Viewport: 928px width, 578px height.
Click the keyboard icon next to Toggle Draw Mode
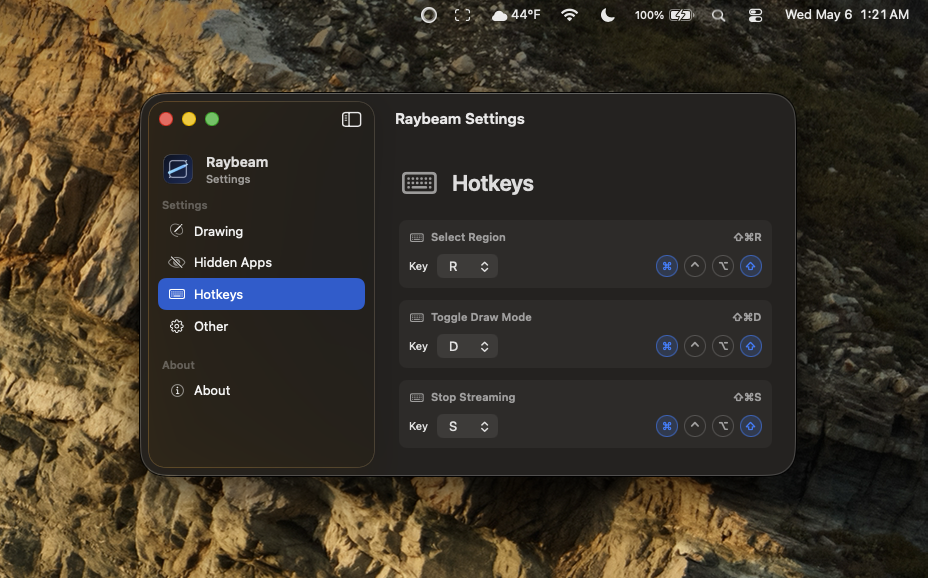point(417,318)
